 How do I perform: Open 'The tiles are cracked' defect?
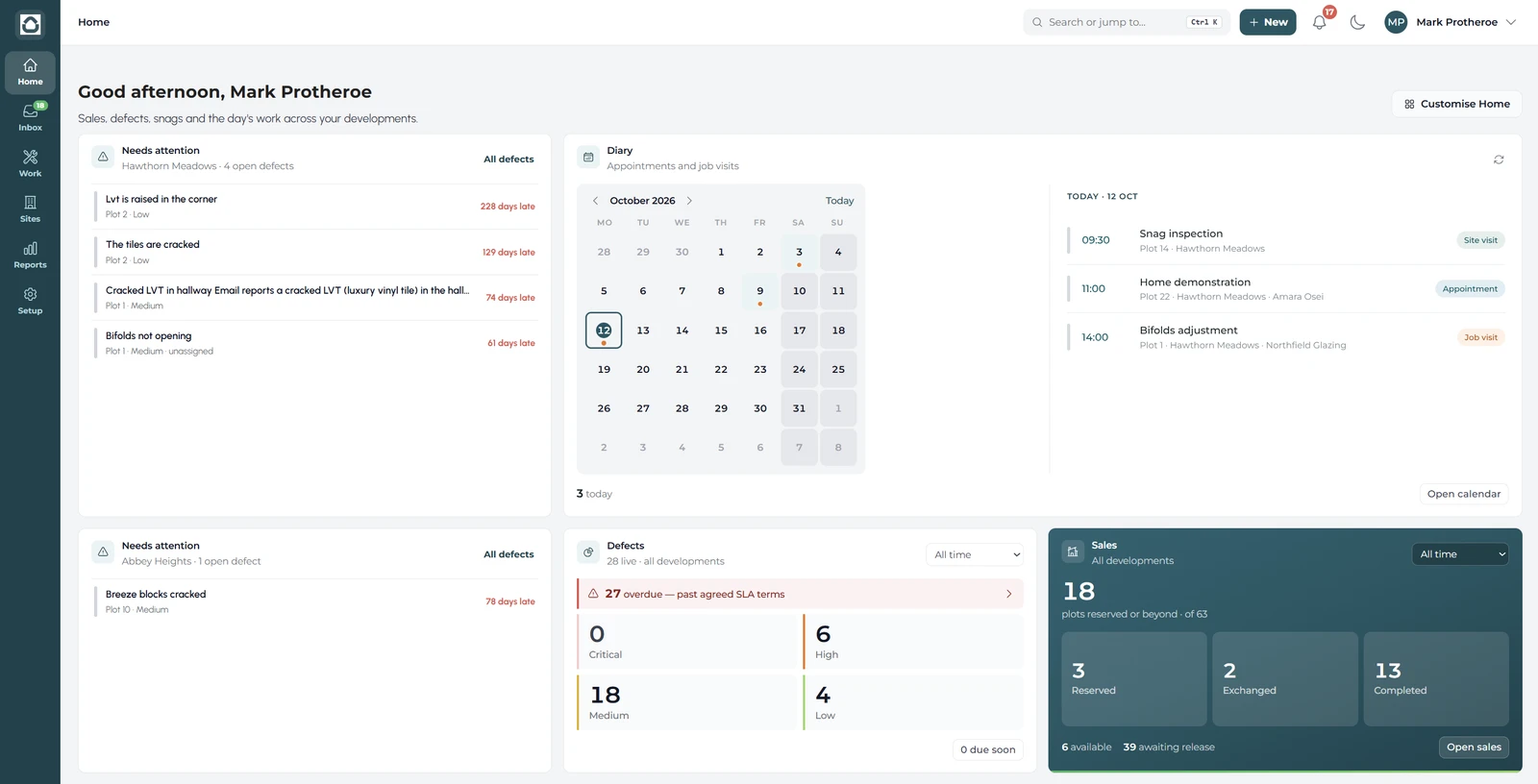(x=314, y=252)
